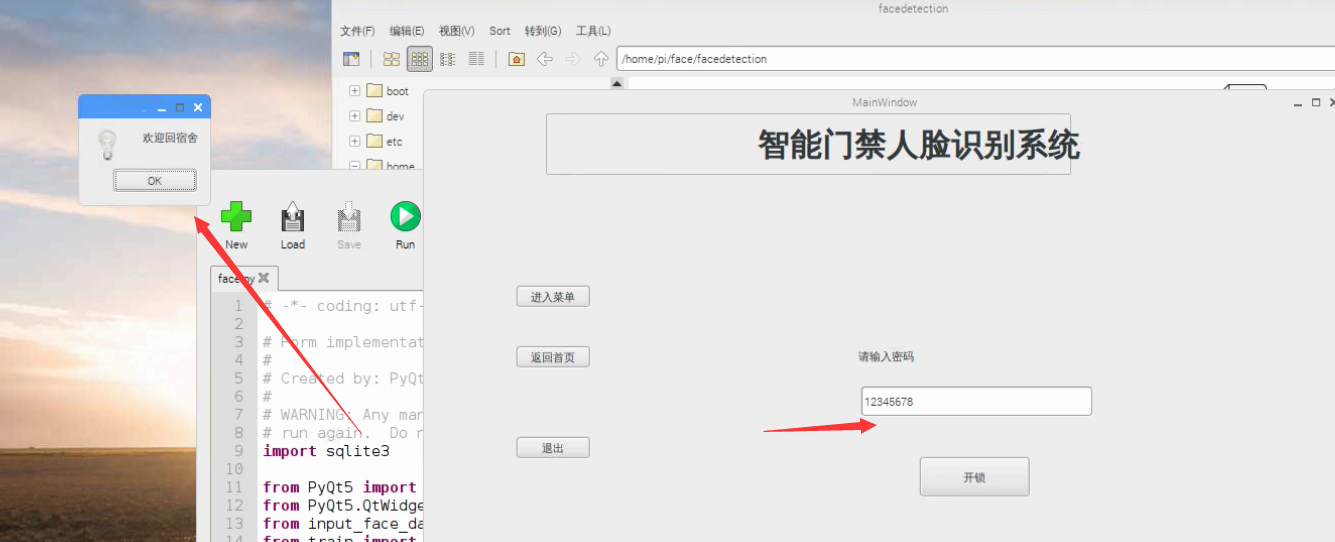Minimize the MainWindow window
1335x542 pixels.
pyautogui.click(x=1298, y=103)
